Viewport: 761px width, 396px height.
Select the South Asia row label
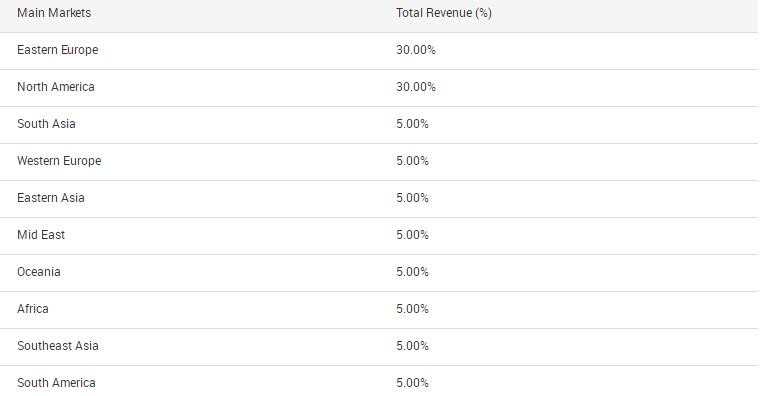click(x=46, y=124)
